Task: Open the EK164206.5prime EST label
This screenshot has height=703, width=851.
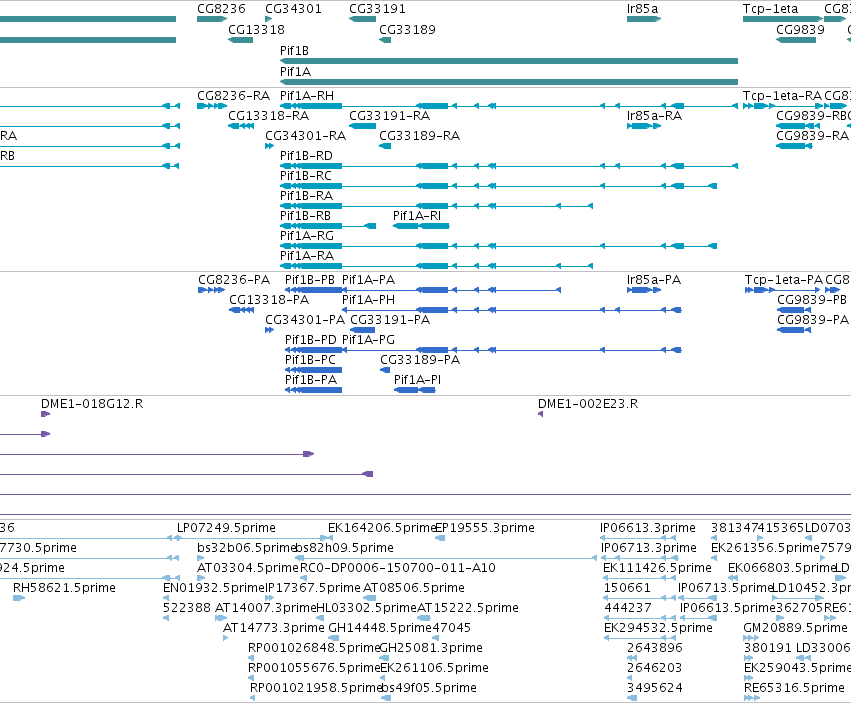Action: pyautogui.click(x=382, y=528)
